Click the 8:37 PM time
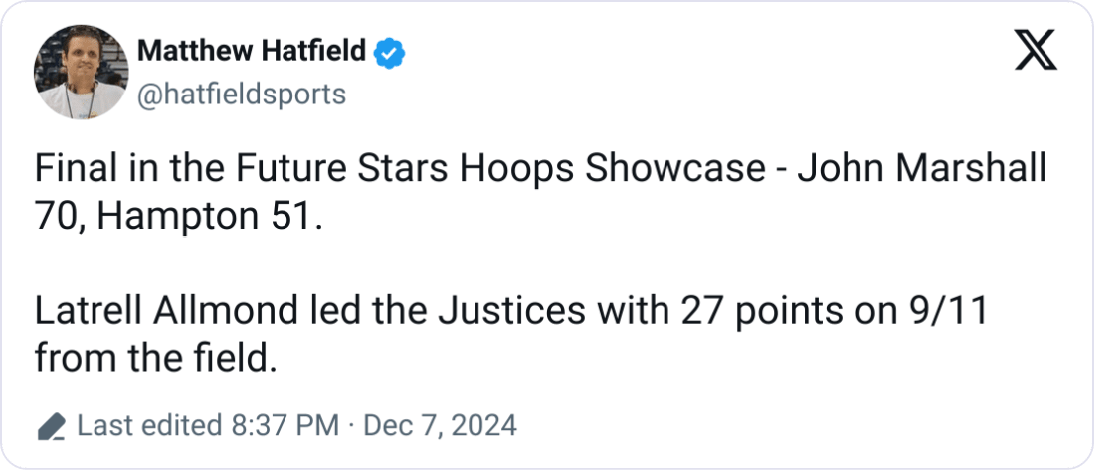The image size is (1094, 470). pos(283,427)
